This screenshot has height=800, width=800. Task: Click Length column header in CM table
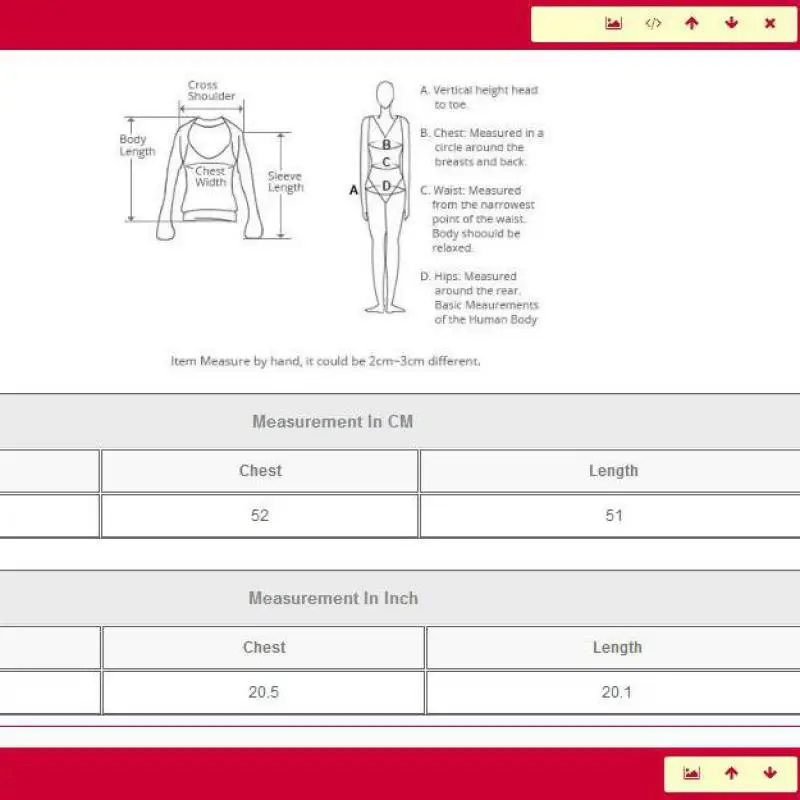[611, 471]
